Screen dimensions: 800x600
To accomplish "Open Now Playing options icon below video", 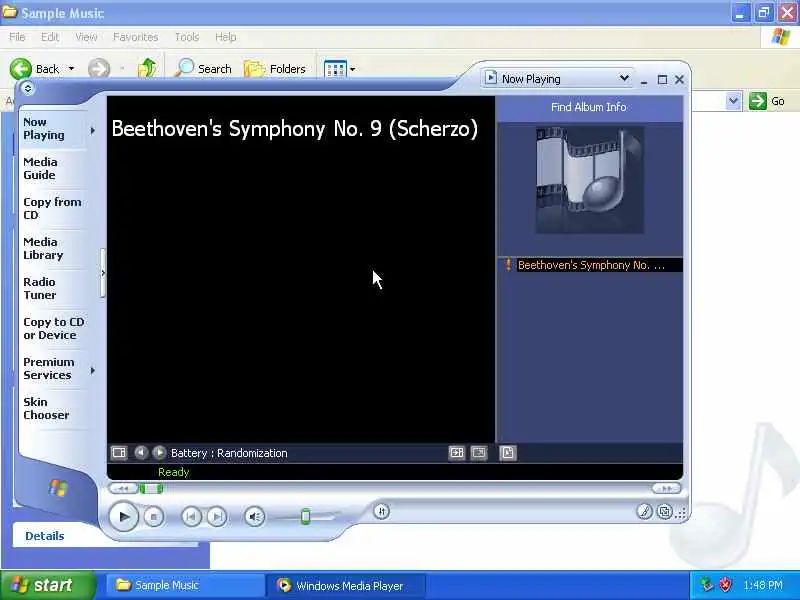I will 119,453.
